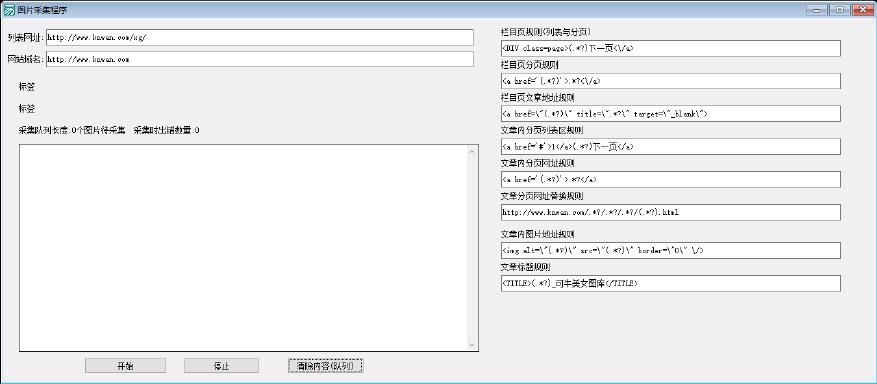Click the 采集队列长度 status text

[72, 130]
